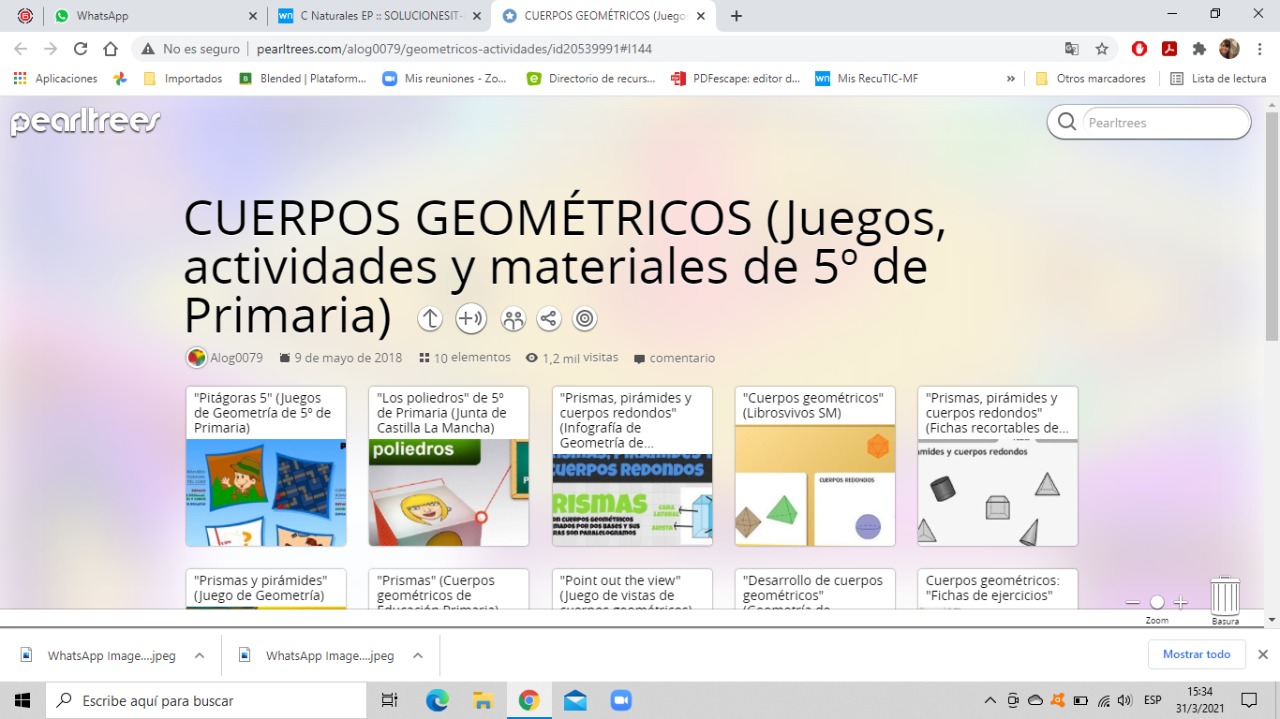Click the Pearltrees zoom slider handle
Image resolution: width=1280 pixels, height=719 pixels.
[1157, 602]
